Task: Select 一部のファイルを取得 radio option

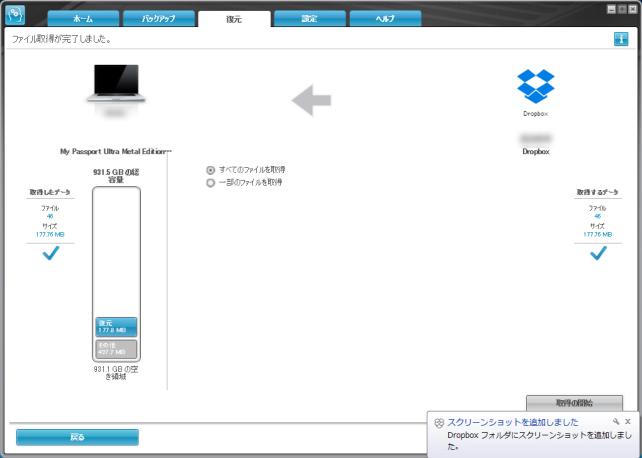Action: point(210,183)
